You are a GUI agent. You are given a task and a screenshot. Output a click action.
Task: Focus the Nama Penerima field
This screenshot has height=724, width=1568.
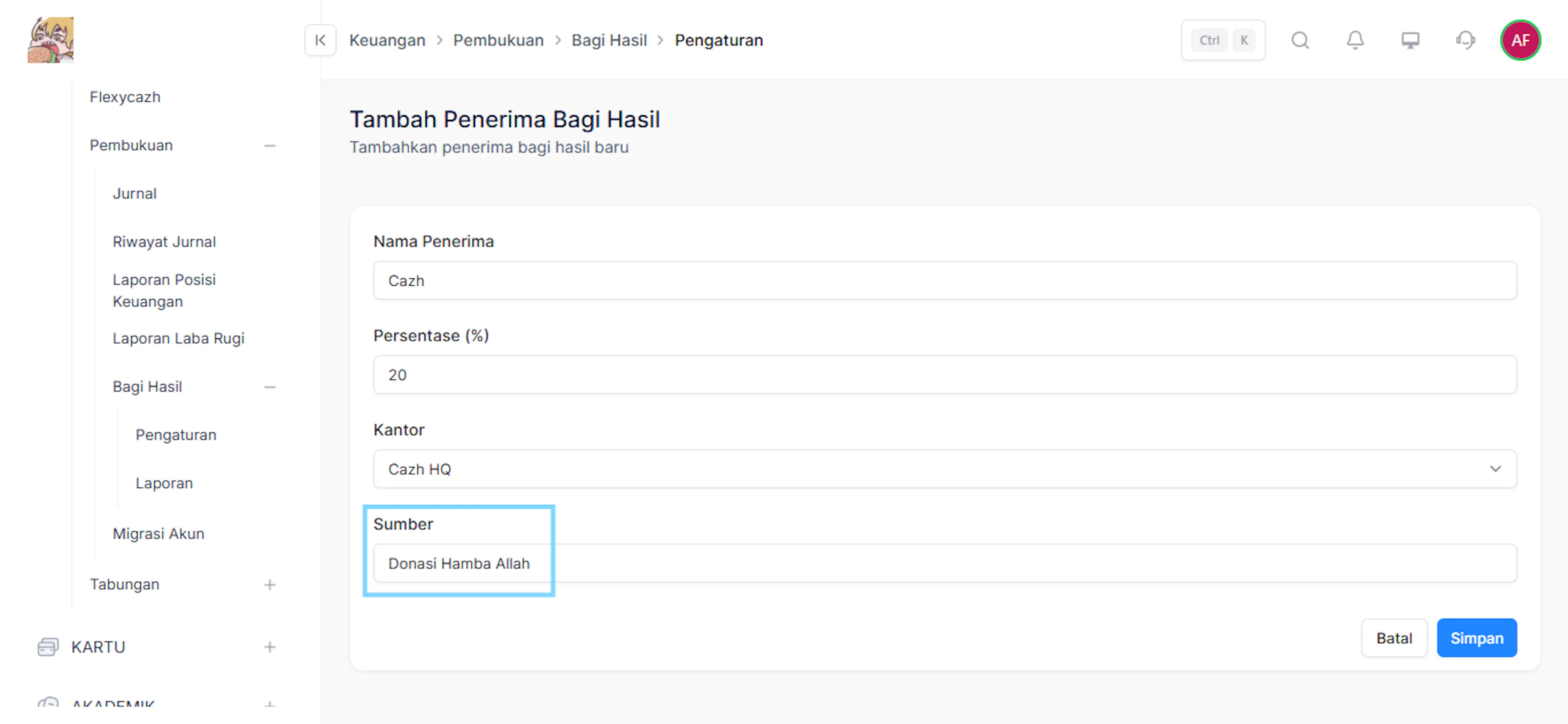945,280
